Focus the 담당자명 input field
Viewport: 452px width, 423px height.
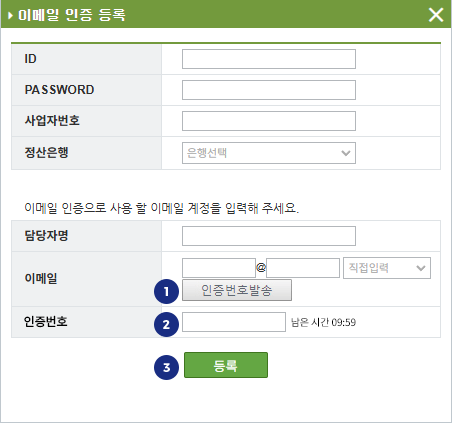click(269, 236)
